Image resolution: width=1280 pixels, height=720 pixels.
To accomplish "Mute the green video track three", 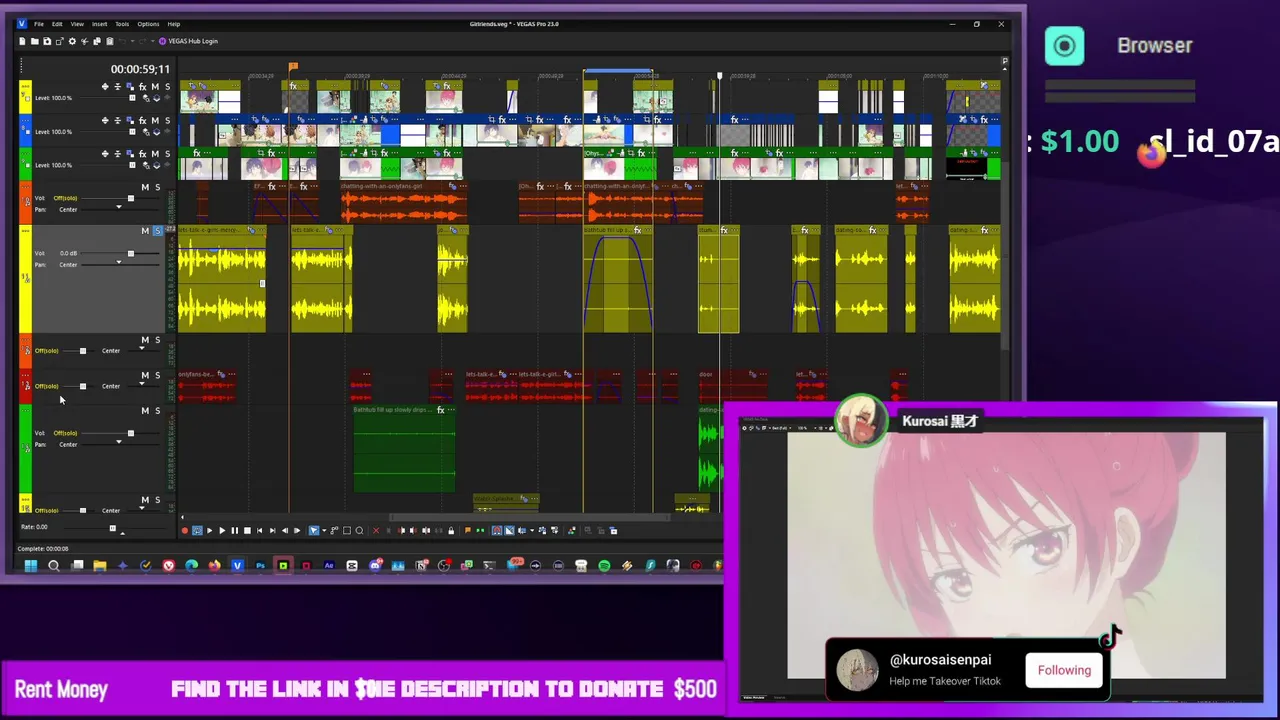I will pos(155,154).
